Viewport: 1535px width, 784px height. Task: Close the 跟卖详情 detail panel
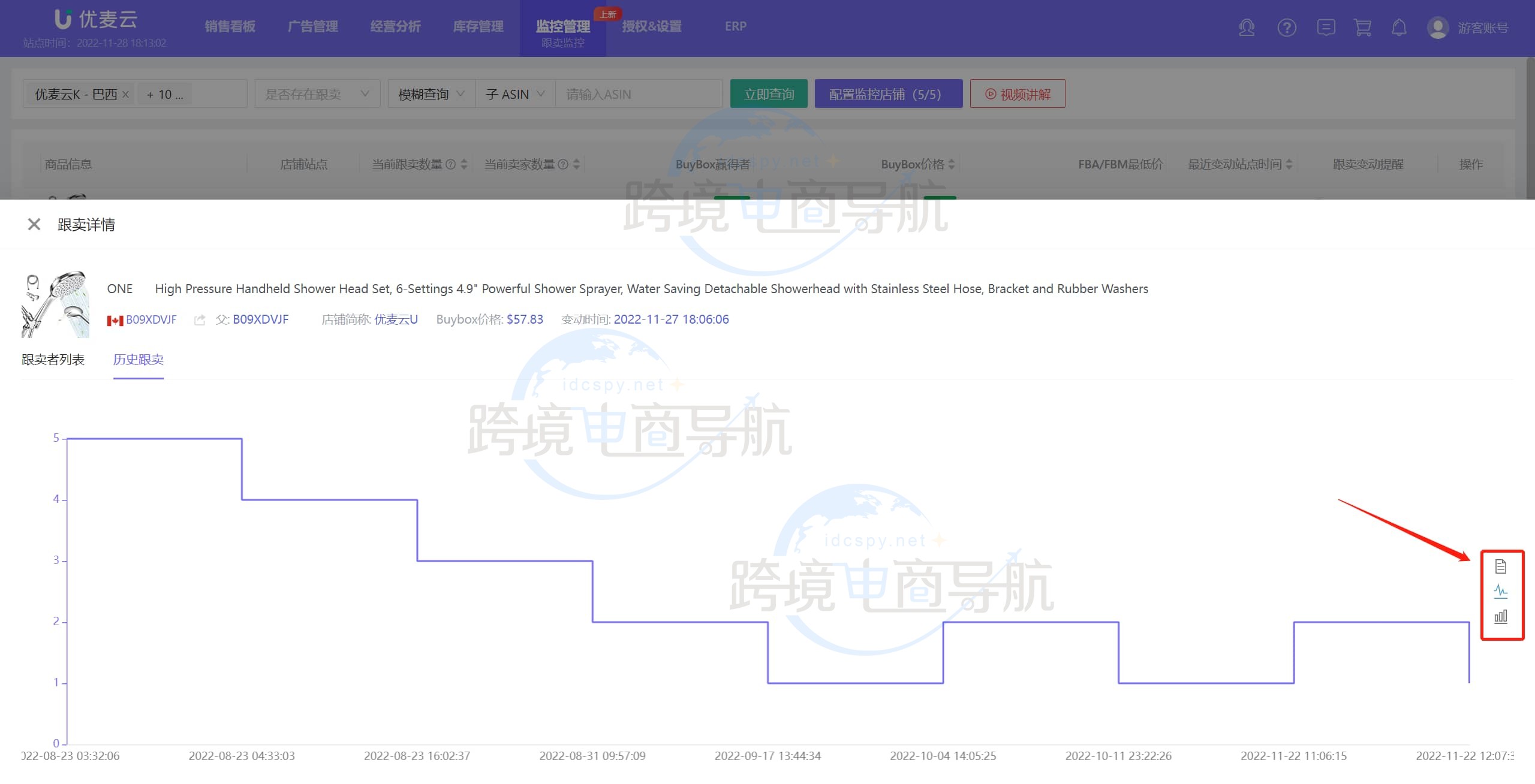[34, 224]
